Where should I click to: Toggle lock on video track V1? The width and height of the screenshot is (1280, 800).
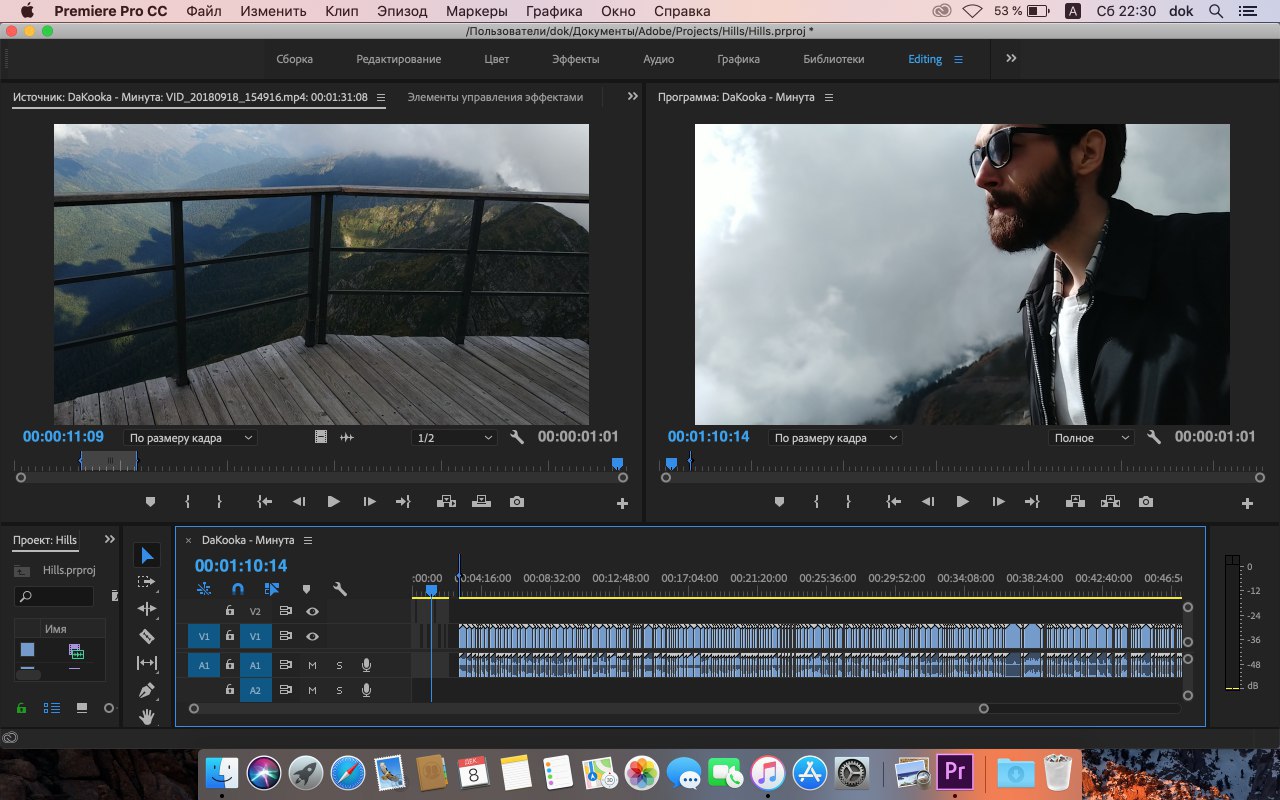pos(230,636)
